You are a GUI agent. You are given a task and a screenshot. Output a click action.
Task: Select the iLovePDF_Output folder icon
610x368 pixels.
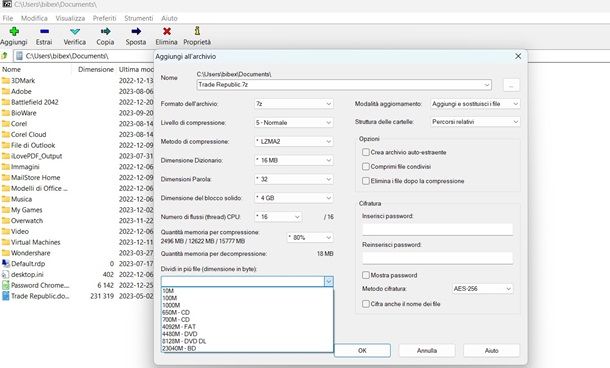click(5, 156)
